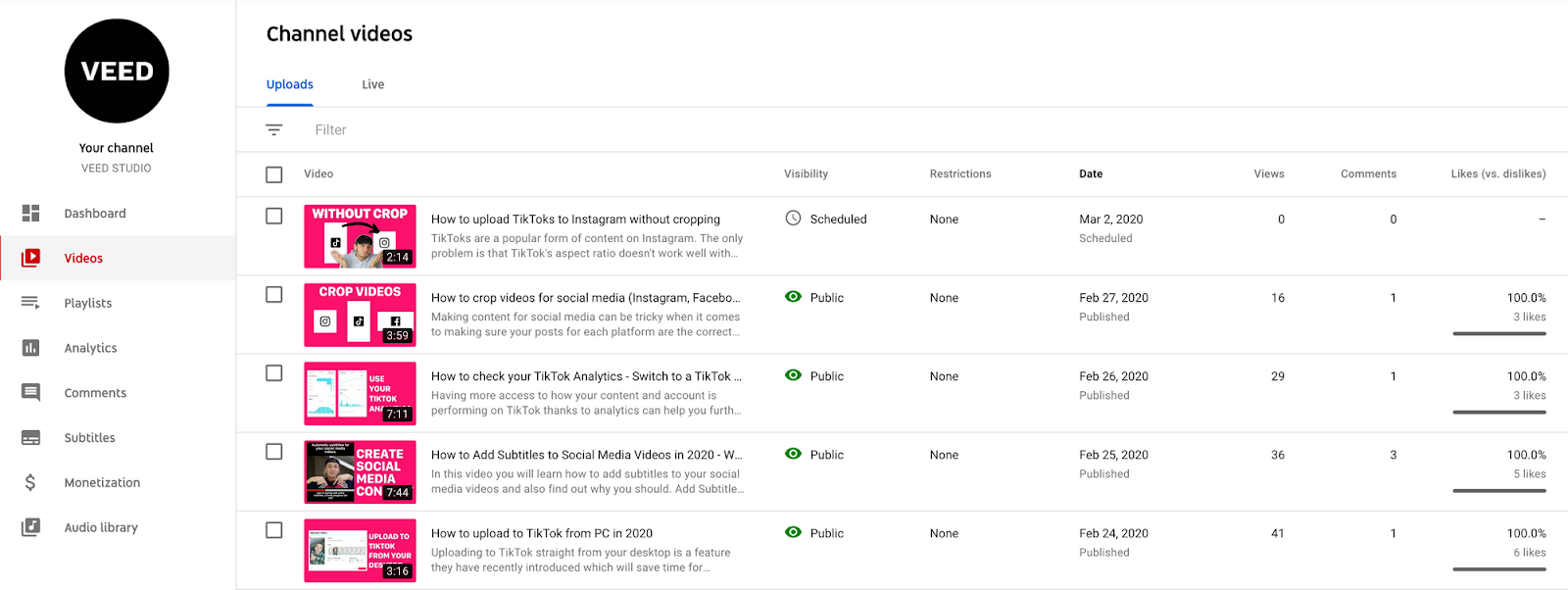Click the Subtitles icon in sidebar
Screen dimensions: 1568x590
click(x=30, y=437)
